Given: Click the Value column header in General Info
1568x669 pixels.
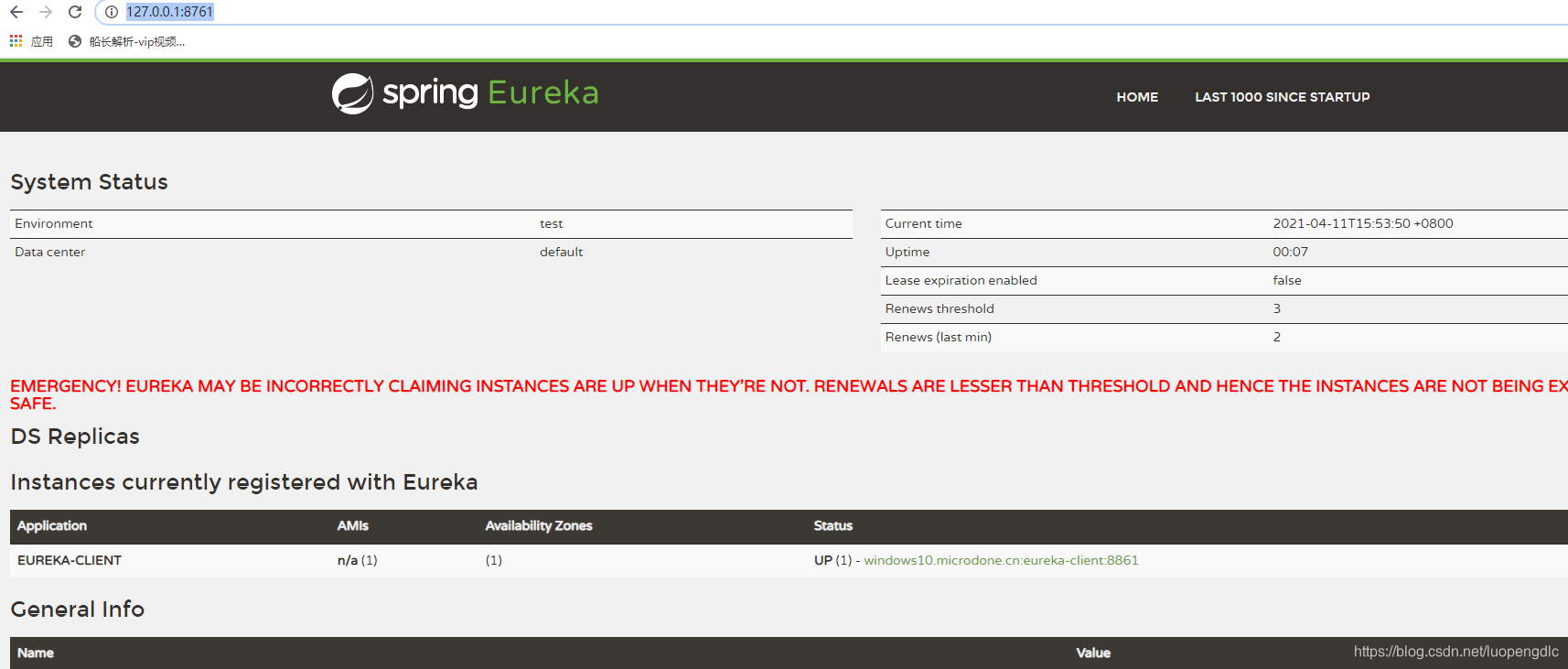Looking at the screenshot, I should coord(1093,653).
